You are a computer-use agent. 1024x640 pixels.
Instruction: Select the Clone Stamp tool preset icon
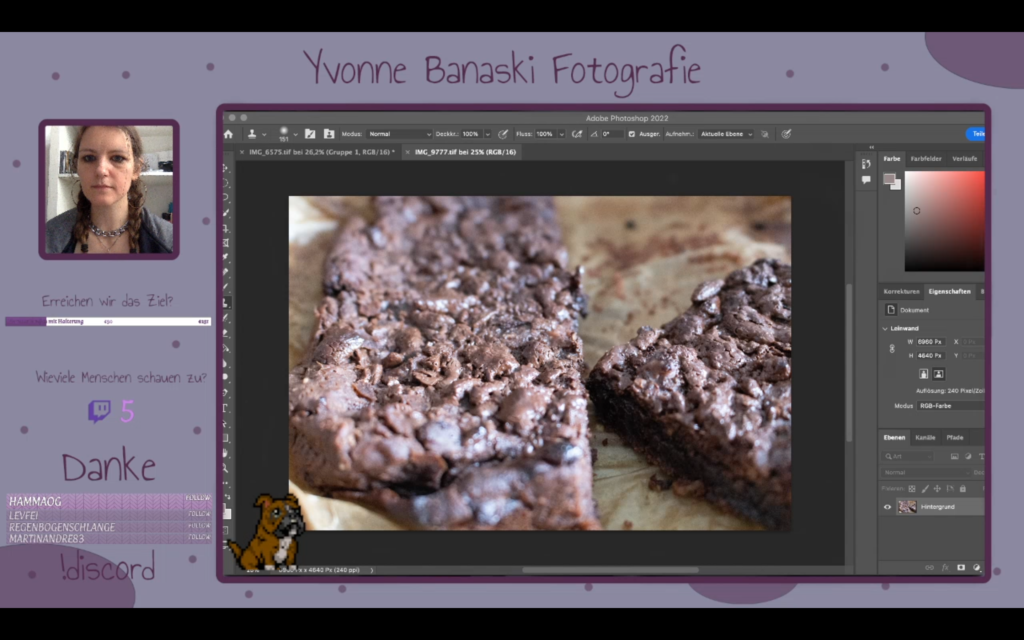[251, 134]
